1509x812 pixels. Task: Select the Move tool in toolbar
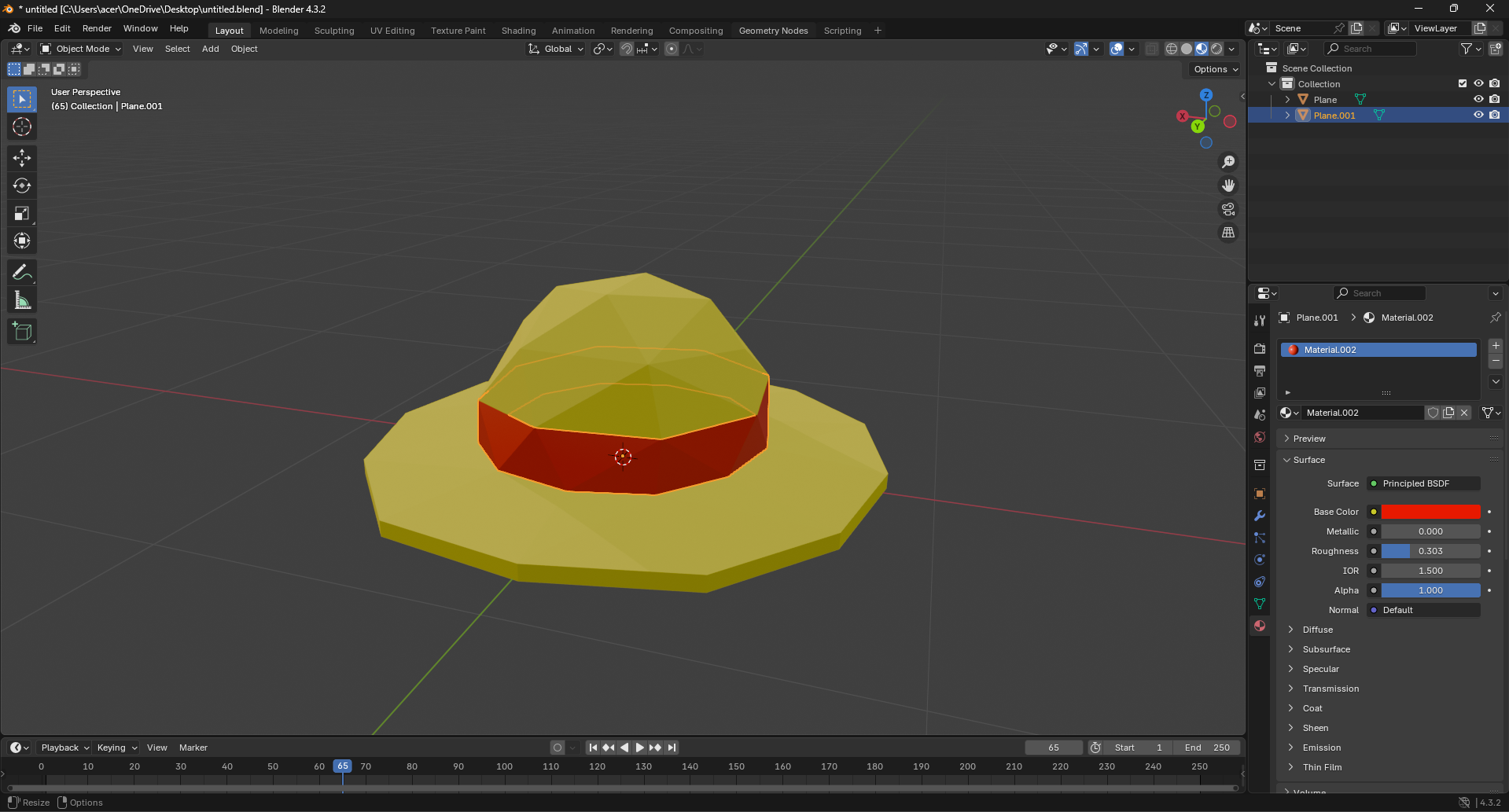pyautogui.click(x=22, y=158)
